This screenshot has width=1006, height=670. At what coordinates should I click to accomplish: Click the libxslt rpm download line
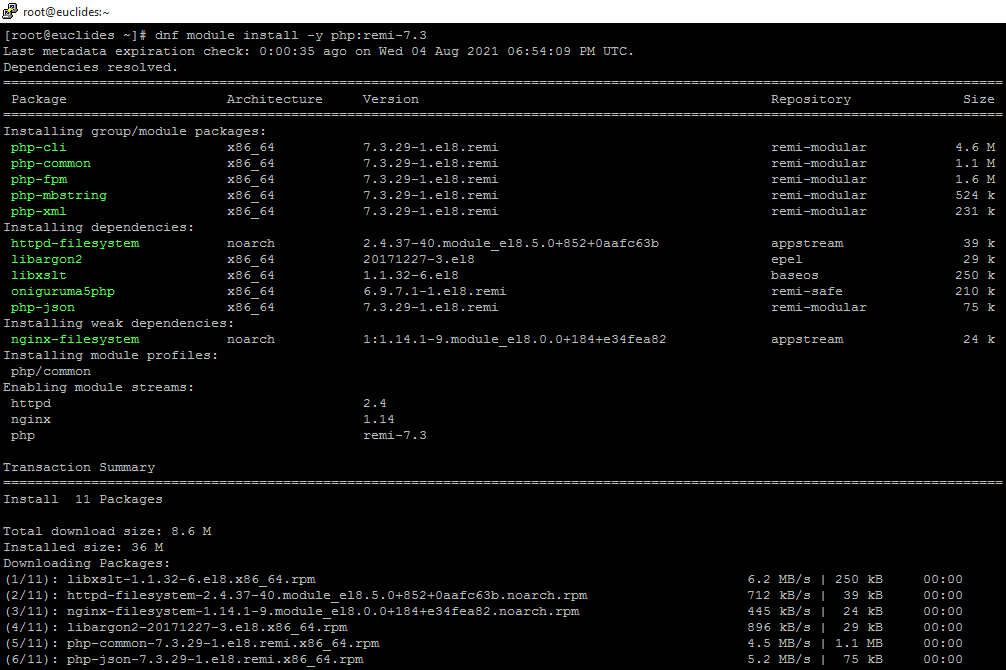[x=160, y=579]
